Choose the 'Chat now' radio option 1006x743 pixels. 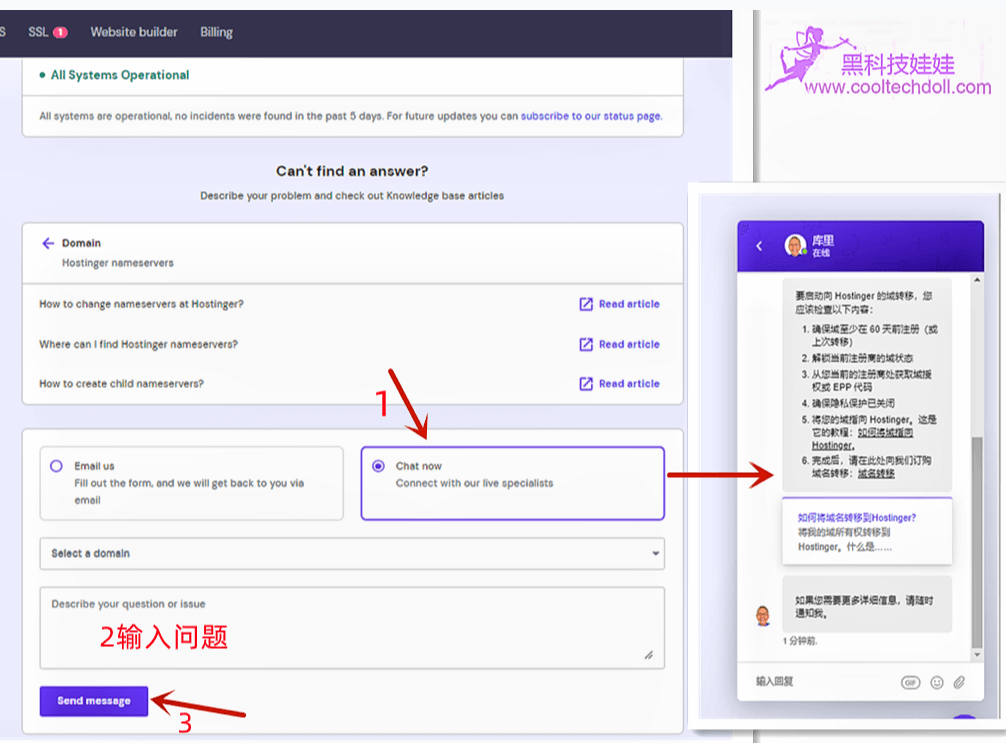(379, 466)
